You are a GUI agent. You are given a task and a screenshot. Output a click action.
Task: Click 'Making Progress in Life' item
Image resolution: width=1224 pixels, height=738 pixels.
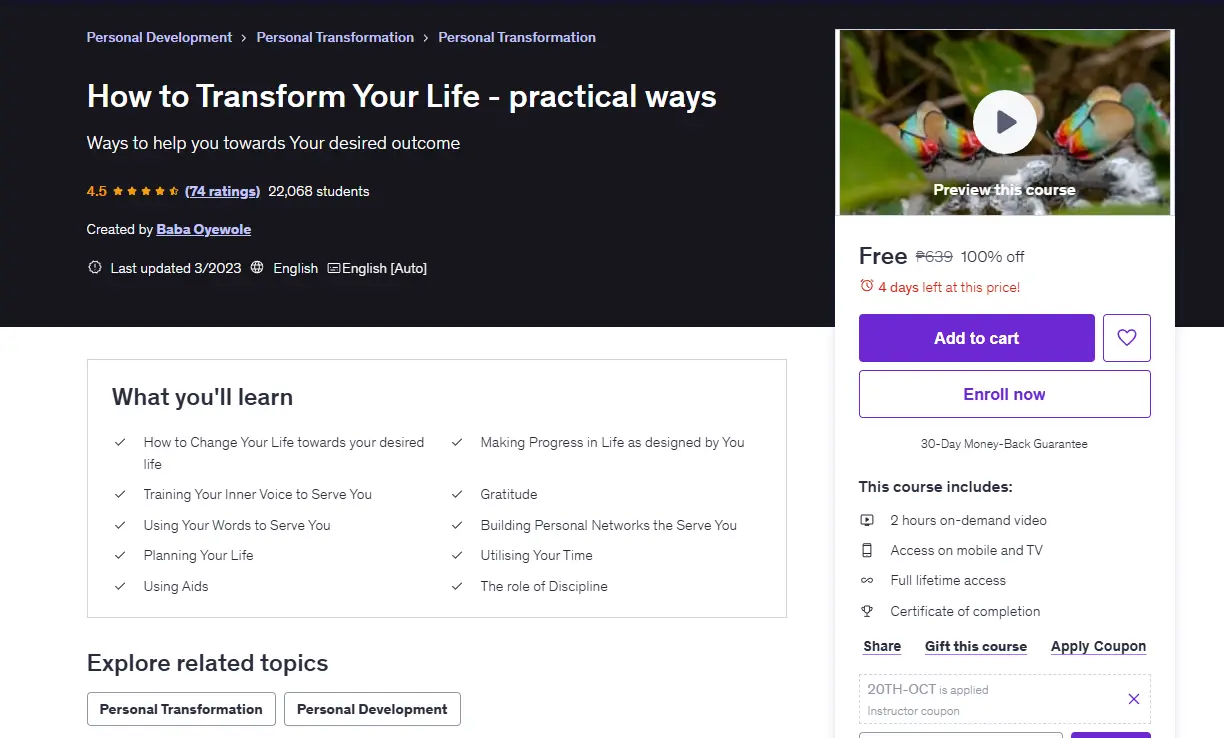(613, 442)
